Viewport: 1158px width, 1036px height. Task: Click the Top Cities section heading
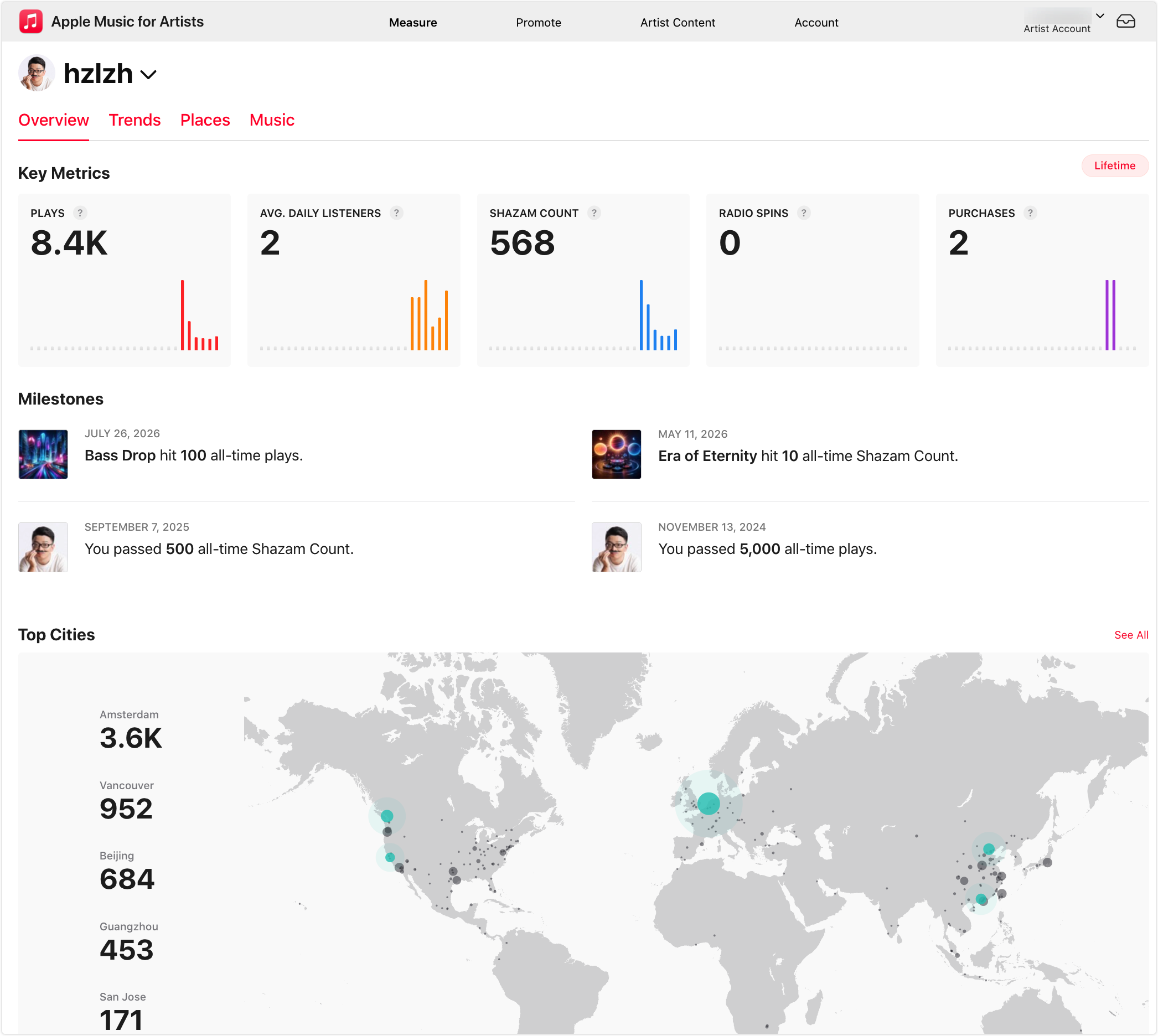click(56, 635)
